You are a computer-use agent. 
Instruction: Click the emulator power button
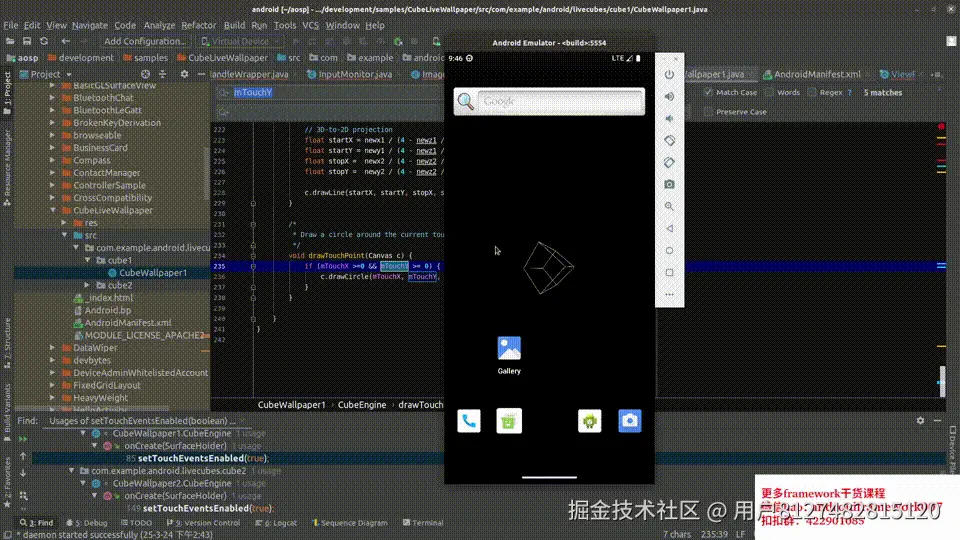669,74
